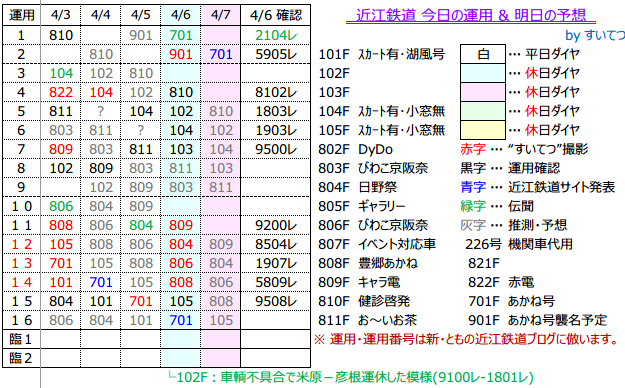625x388 pixels.
Task: Select the '1907レ' cell
Action: (275, 263)
